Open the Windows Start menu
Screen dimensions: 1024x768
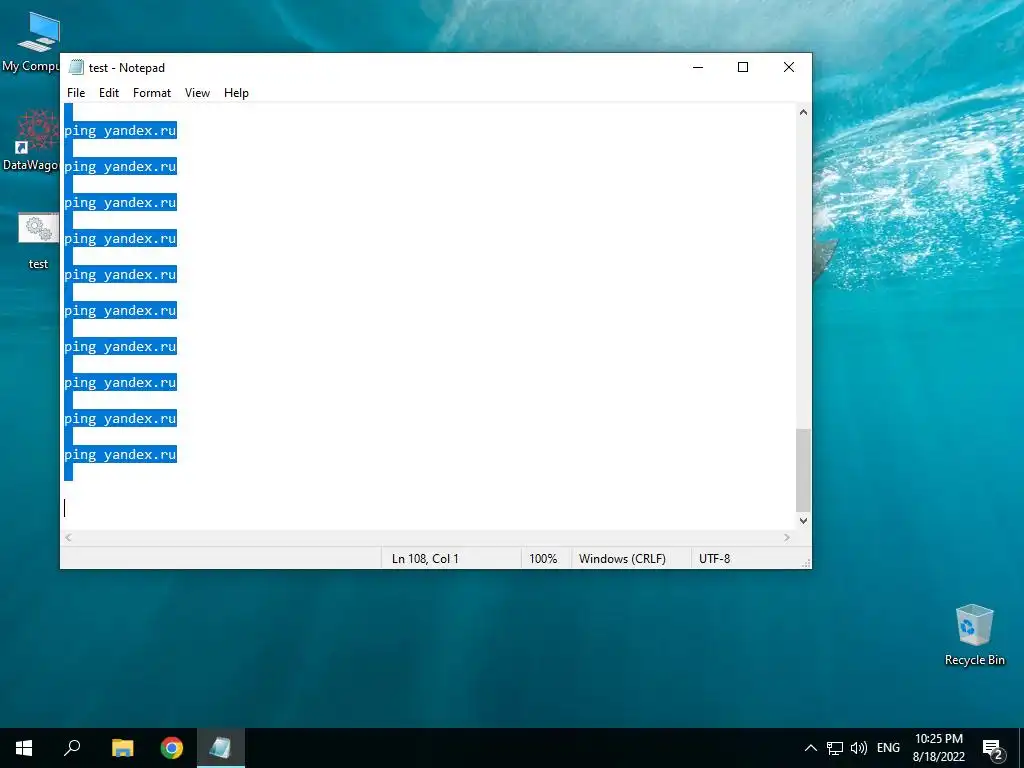click(x=24, y=748)
